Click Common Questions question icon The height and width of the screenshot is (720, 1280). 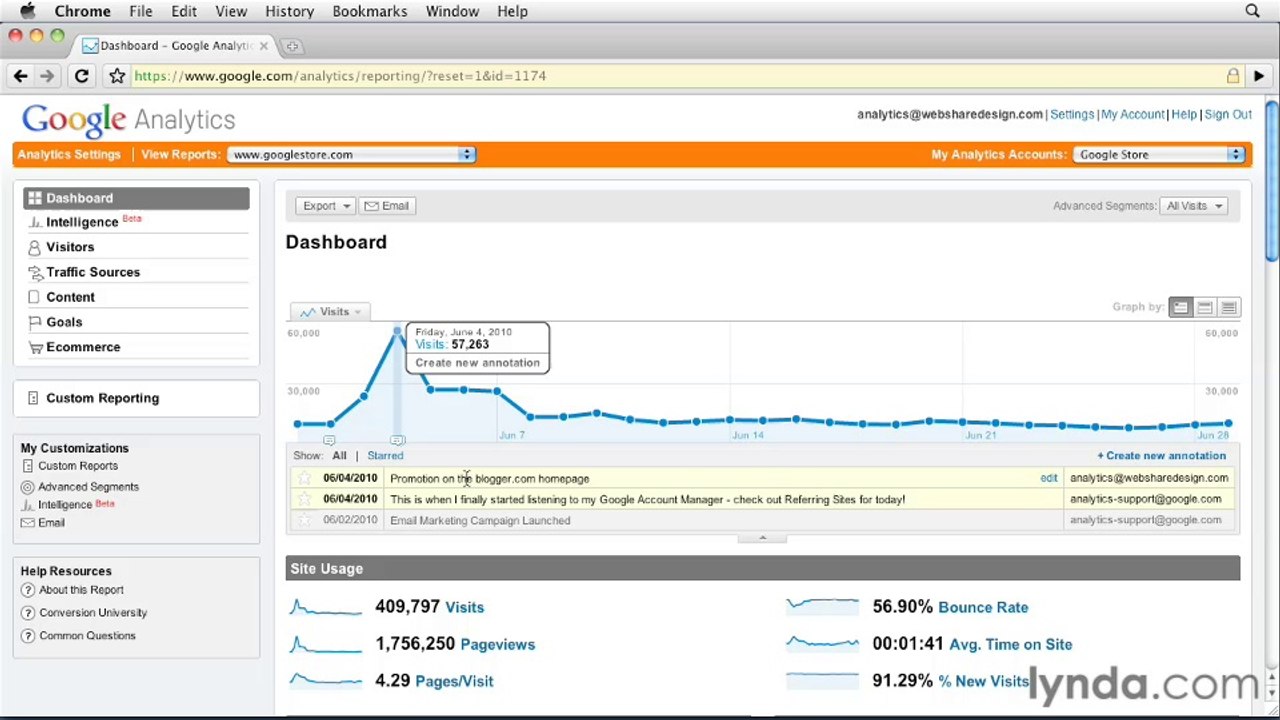click(x=28, y=636)
